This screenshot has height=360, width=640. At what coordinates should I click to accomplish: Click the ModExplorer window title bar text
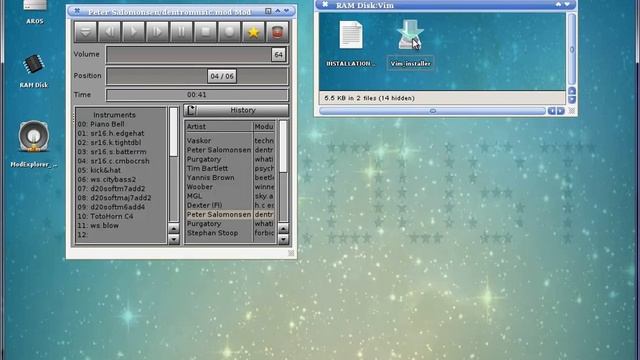point(169,12)
